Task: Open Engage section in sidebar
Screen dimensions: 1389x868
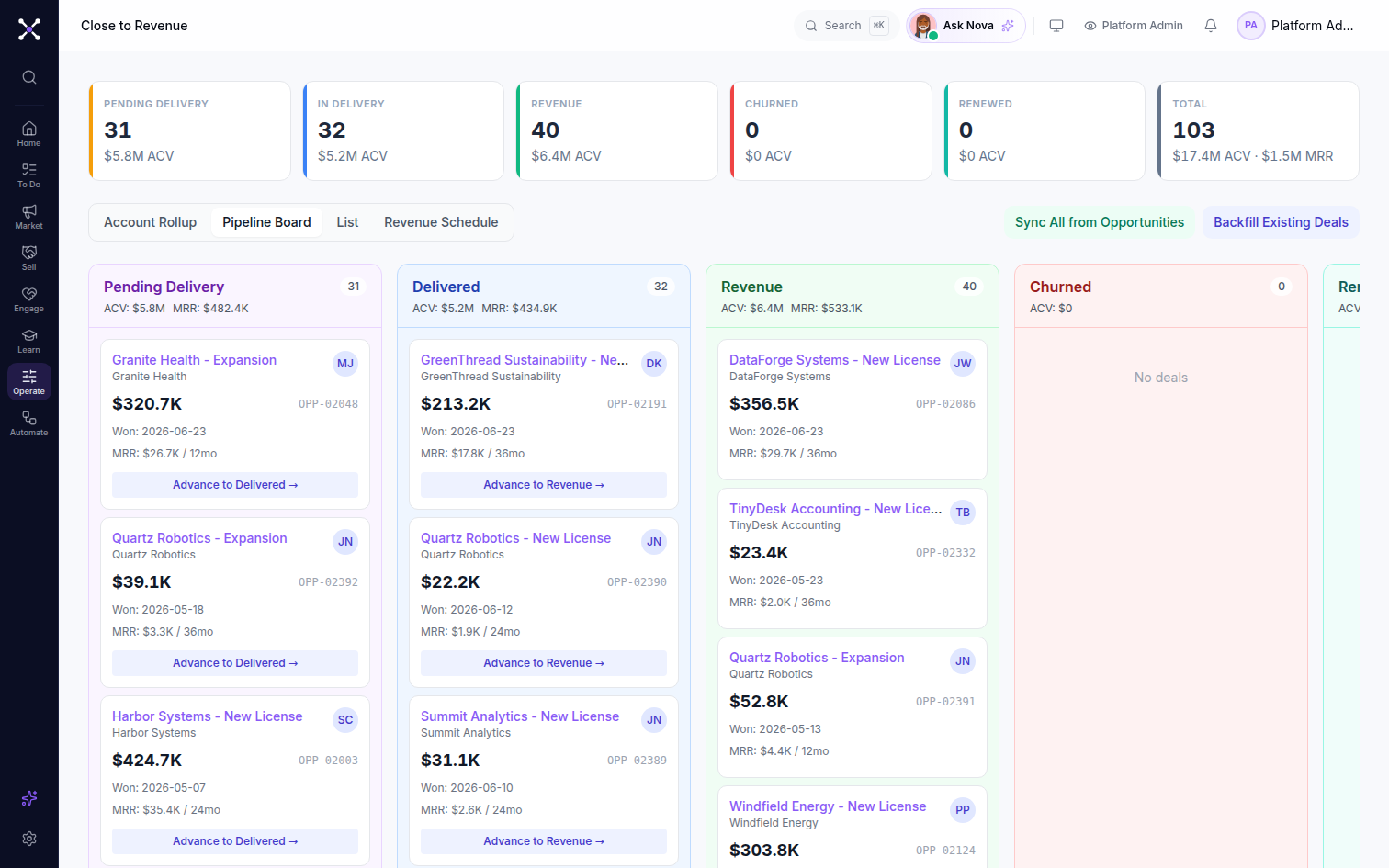Action: 29,299
